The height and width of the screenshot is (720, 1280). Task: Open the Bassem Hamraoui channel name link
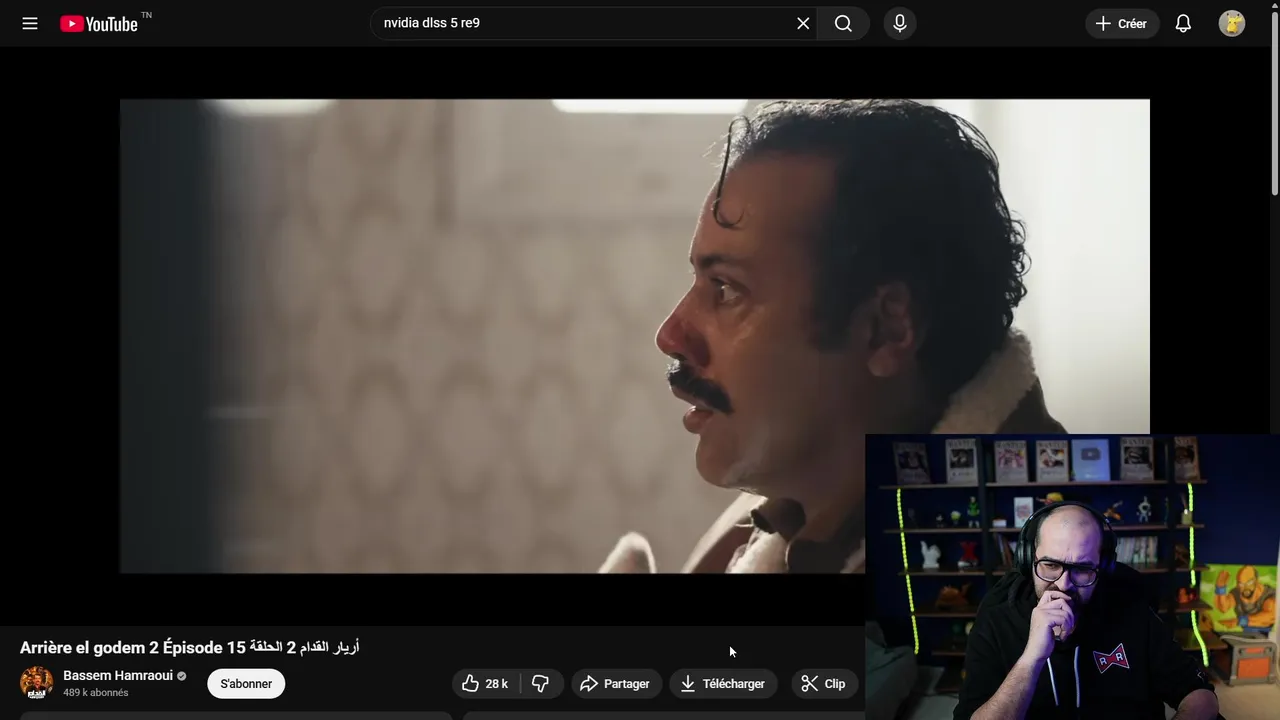pyautogui.click(x=118, y=676)
